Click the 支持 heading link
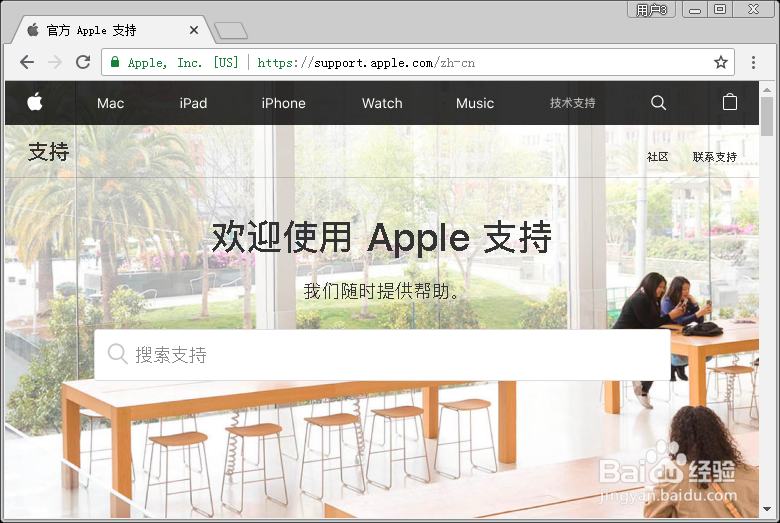780x523 pixels. tap(48, 152)
